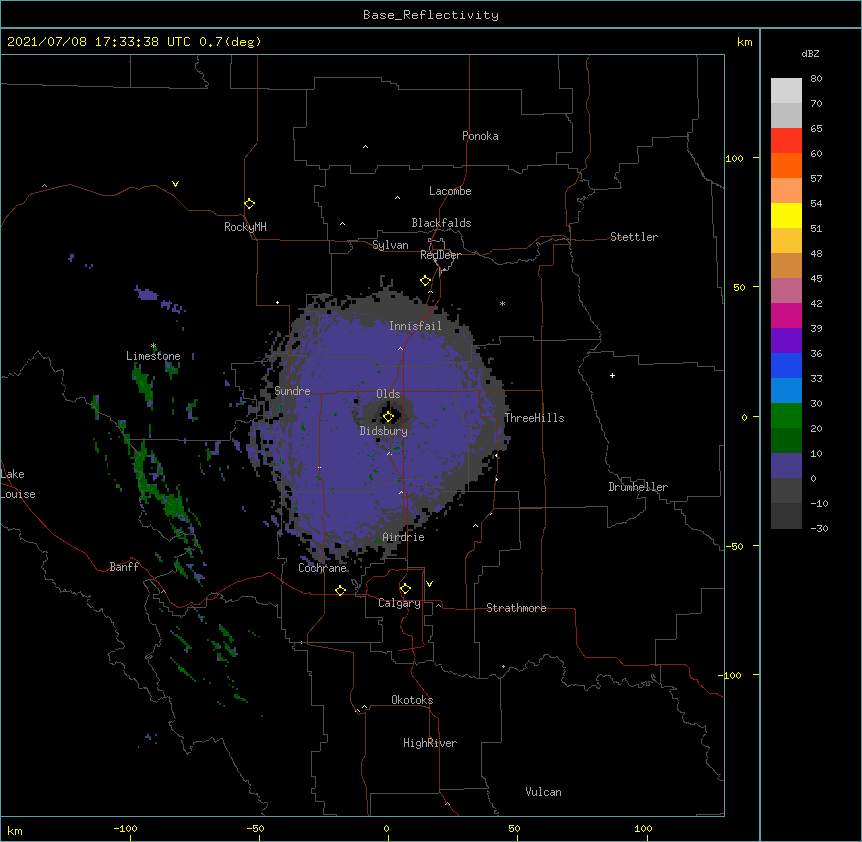Click the RockyMH label
The height and width of the screenshot is (842, 862).
[x=245, y=227]
